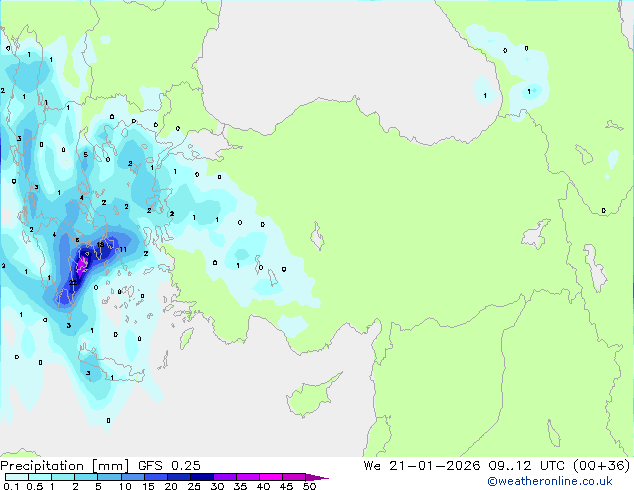The width and height of the screenshot is (634, 490).
Task: Click the map value '22' over Greece
Action: point(73,283)
